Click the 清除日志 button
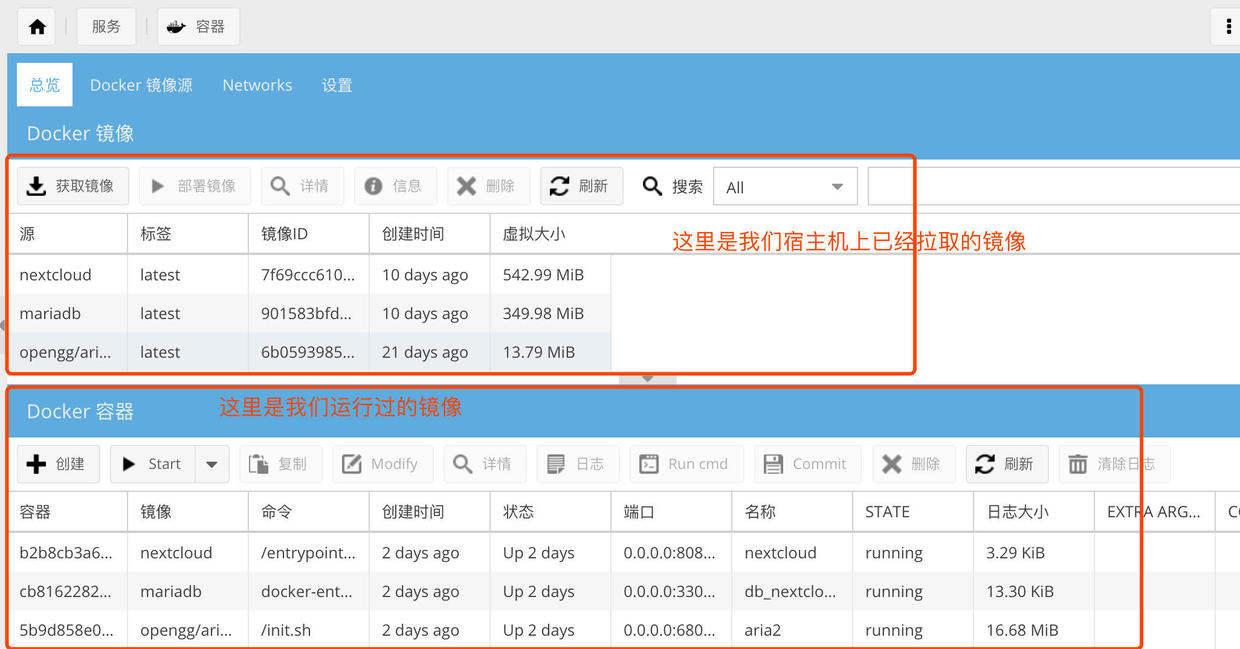 click(1114, 463)
